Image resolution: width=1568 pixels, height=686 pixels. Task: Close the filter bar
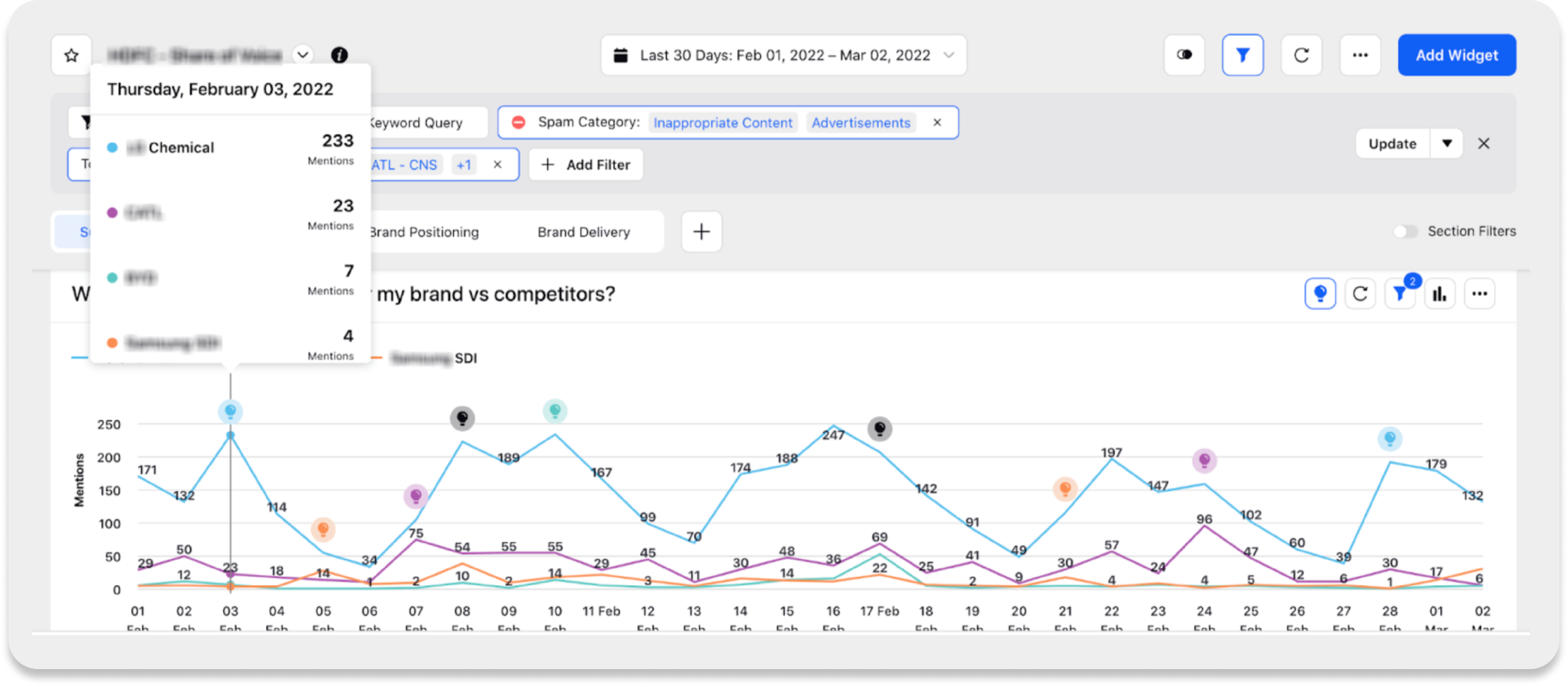(1484, 143)
